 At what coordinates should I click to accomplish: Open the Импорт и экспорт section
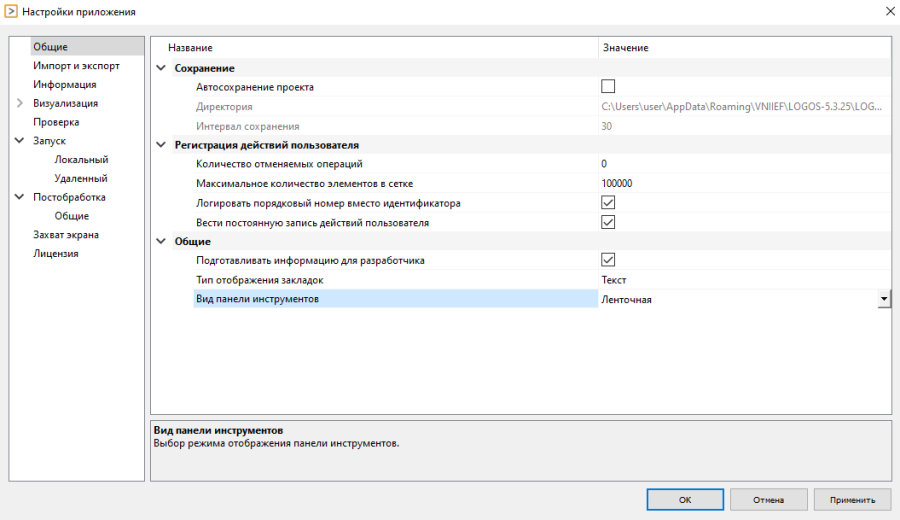(x=76, y=66)
